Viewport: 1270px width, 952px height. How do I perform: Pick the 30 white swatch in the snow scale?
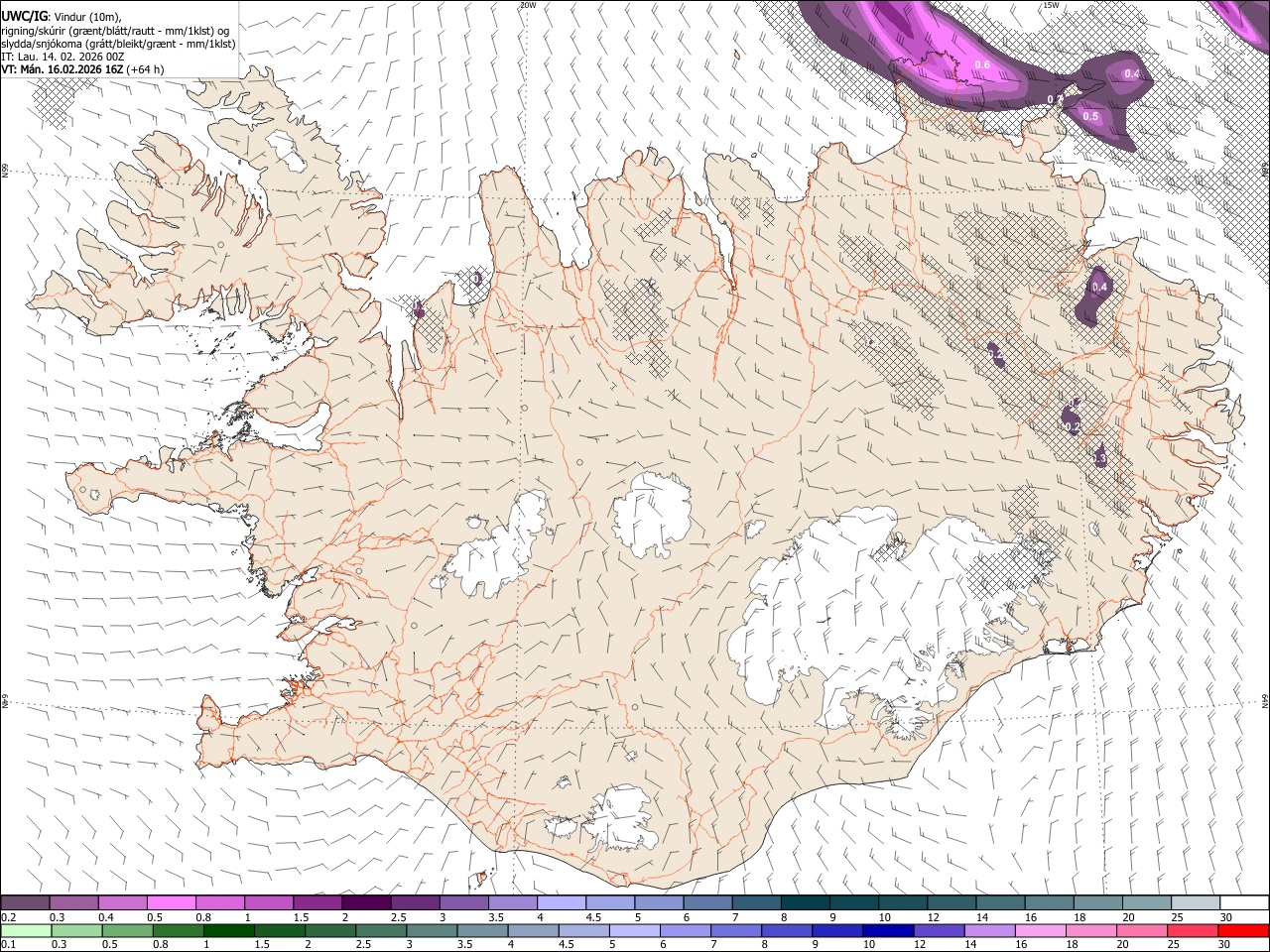[x=1243, y=903]
